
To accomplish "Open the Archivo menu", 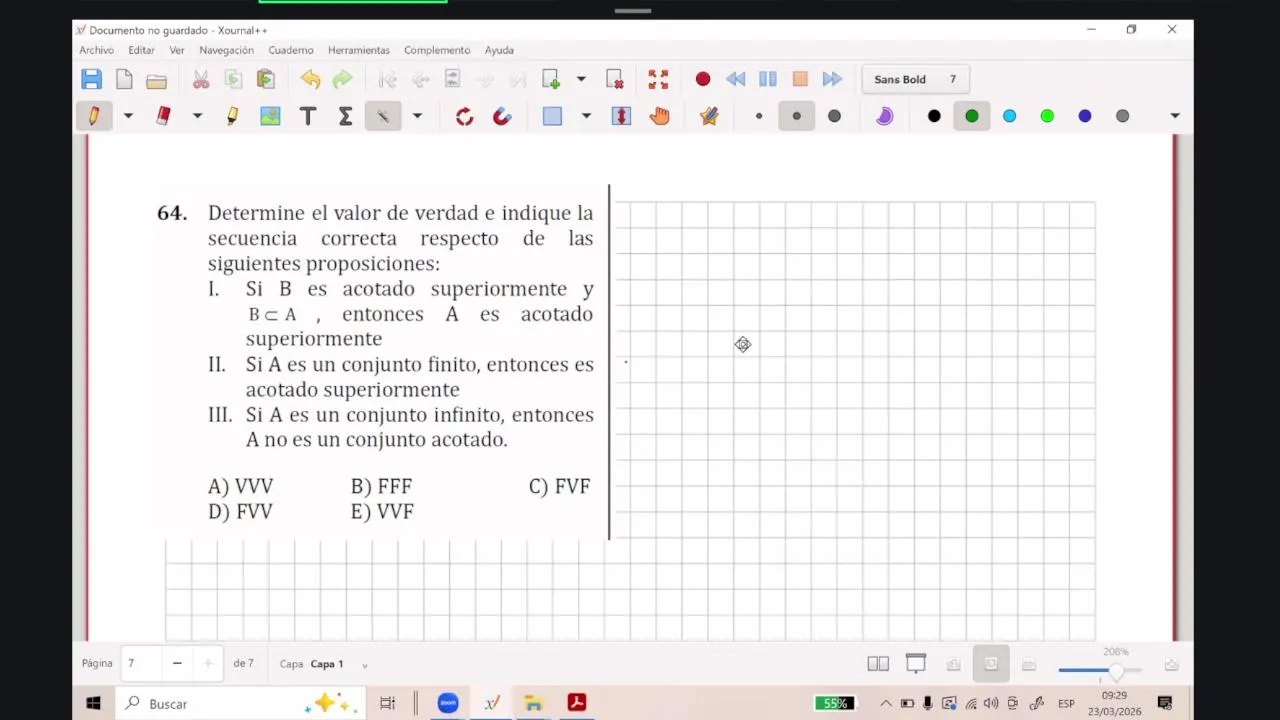I will pyautogui.click(x=97, y=50).
